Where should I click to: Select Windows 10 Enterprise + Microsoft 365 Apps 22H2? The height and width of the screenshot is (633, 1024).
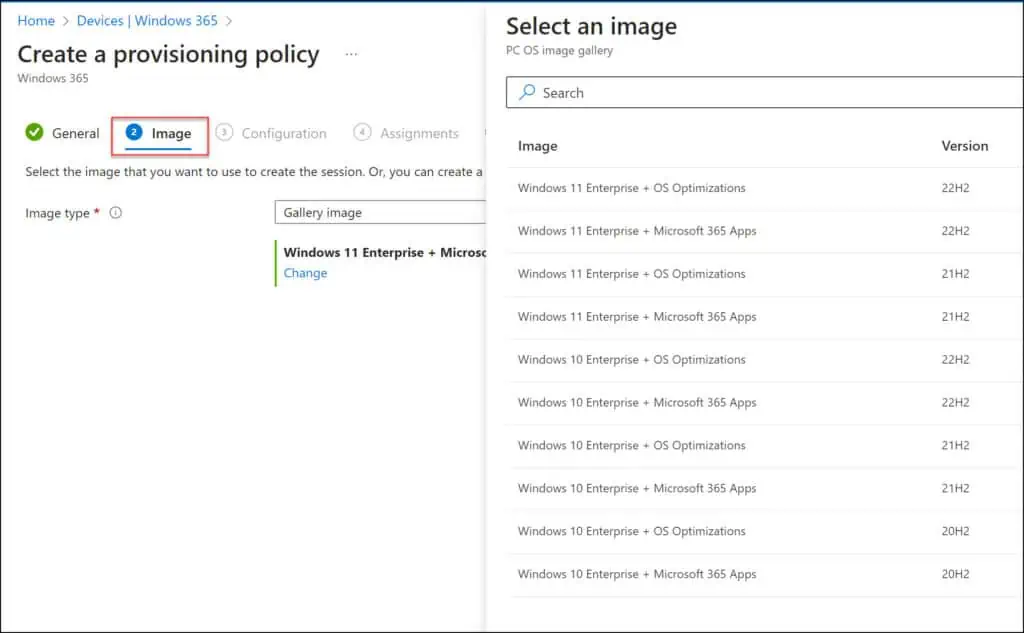pyautogui.click(x=764, y=402)
